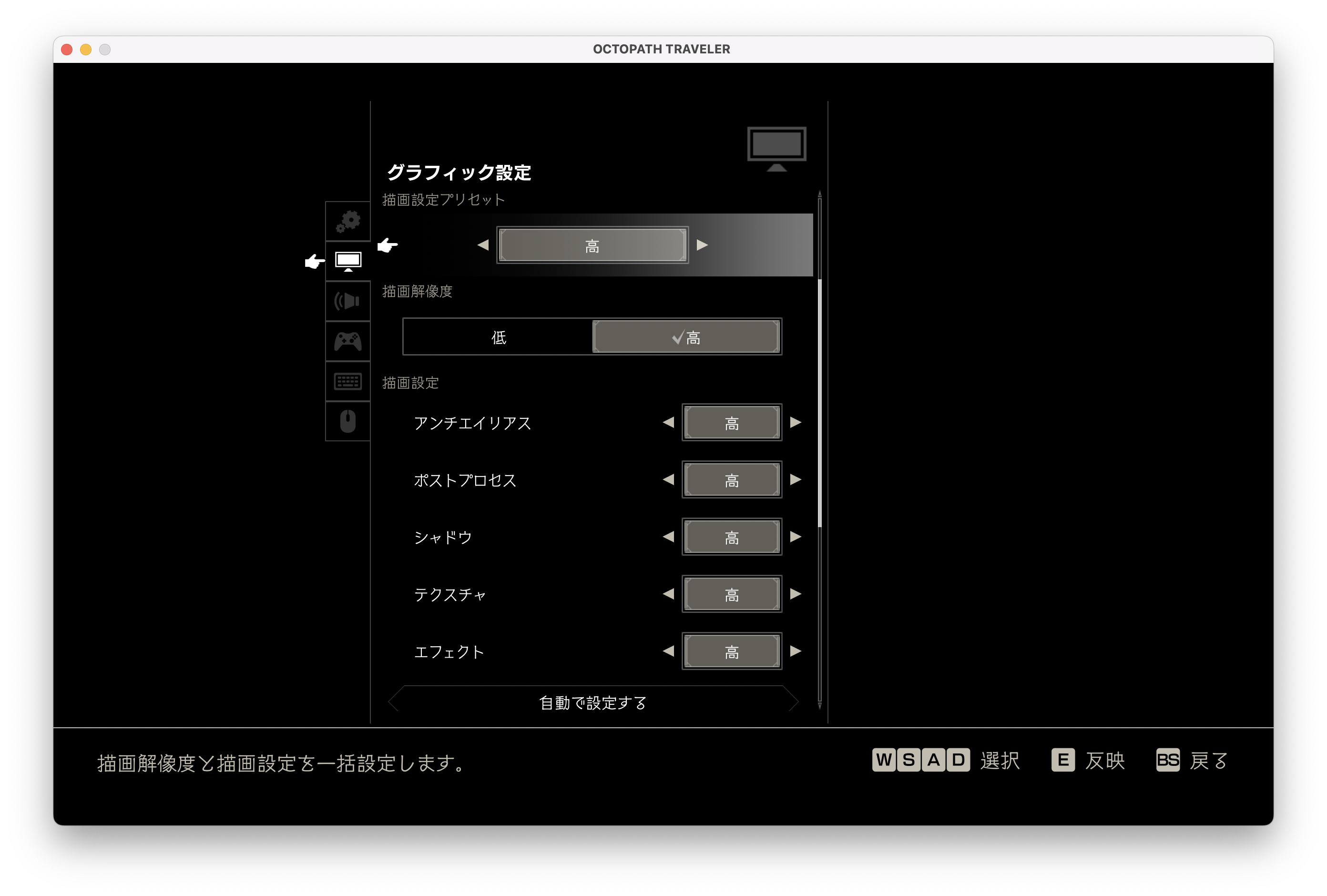The image size is (1327, 896).
Task: Click the large monitor icon at top
Action: pos(776,147)
